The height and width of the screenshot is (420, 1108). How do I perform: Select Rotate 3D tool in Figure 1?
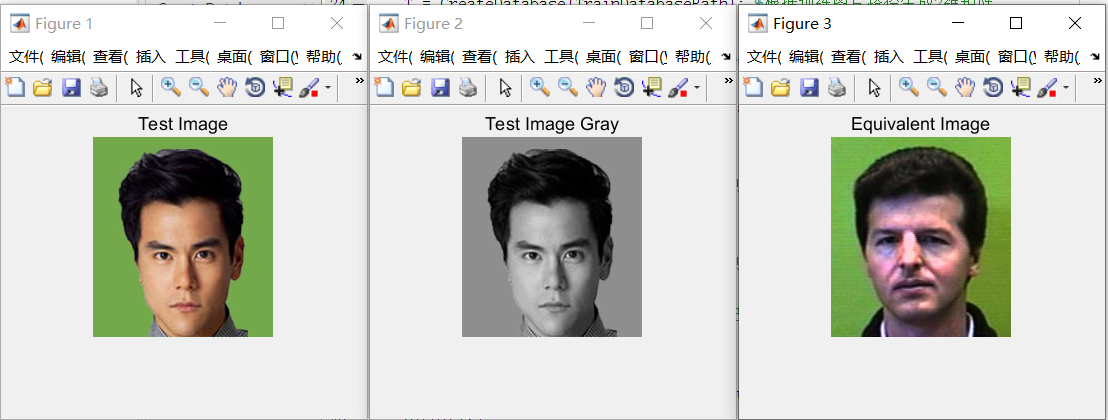[254, 88]
